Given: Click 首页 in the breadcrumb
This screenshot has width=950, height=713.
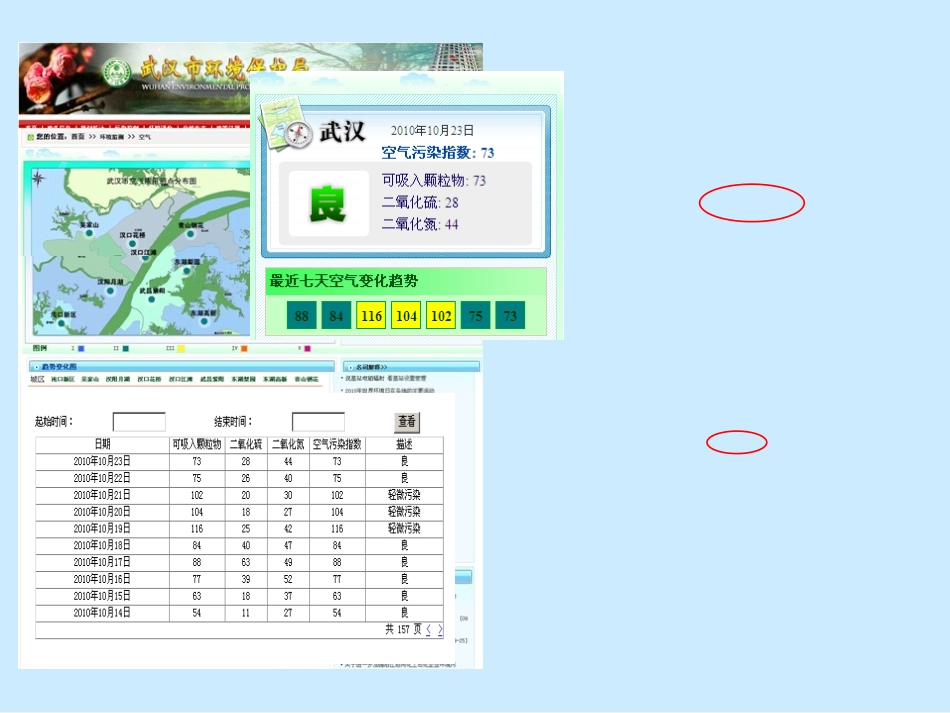Looking at the screenshot, I should pyautogui.click(x=78, y=137).
